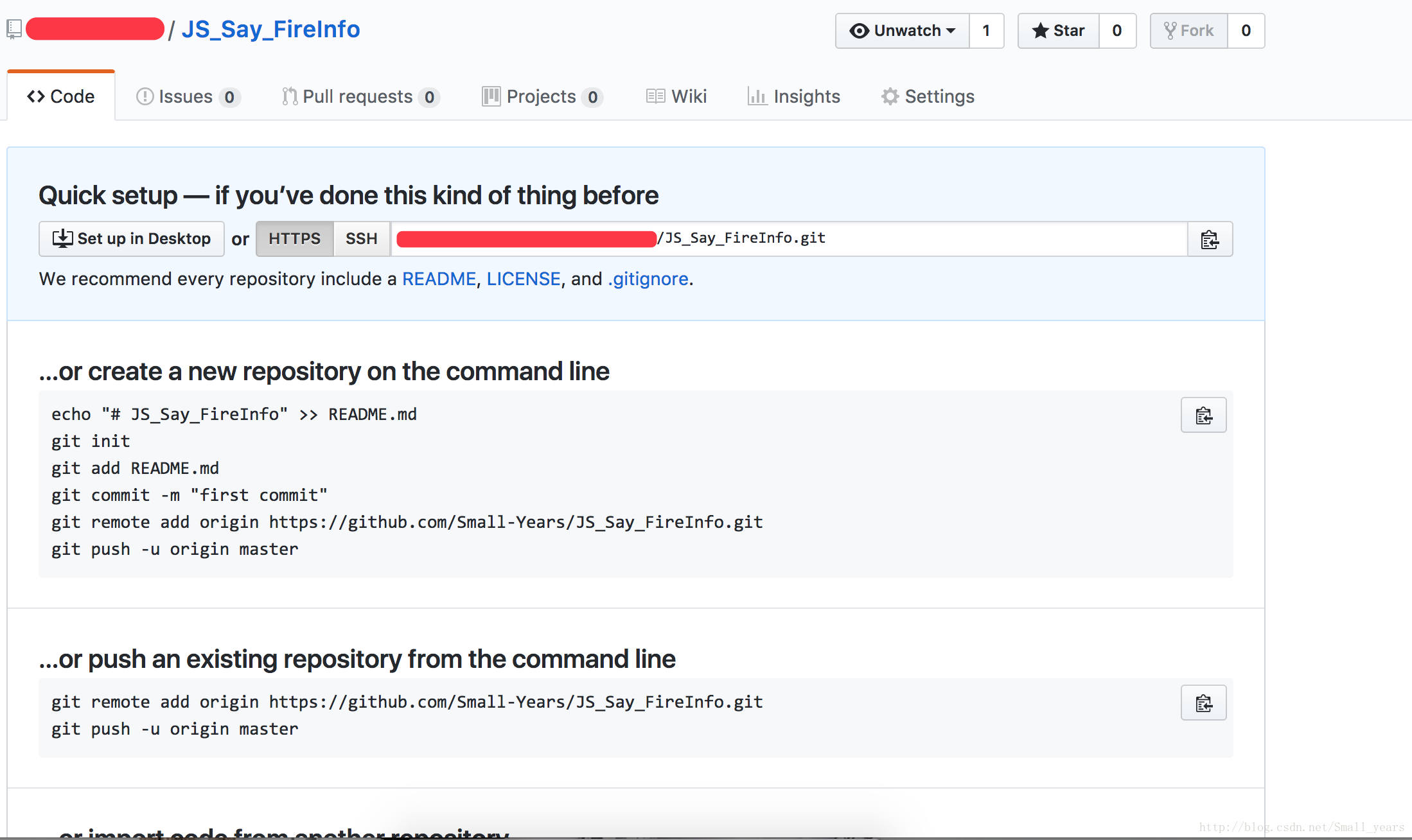This screenshot has width=1412, height=840.
Task: Click the 'git add README.md' line
Action: pyautogui.click(x=136, y=468)
